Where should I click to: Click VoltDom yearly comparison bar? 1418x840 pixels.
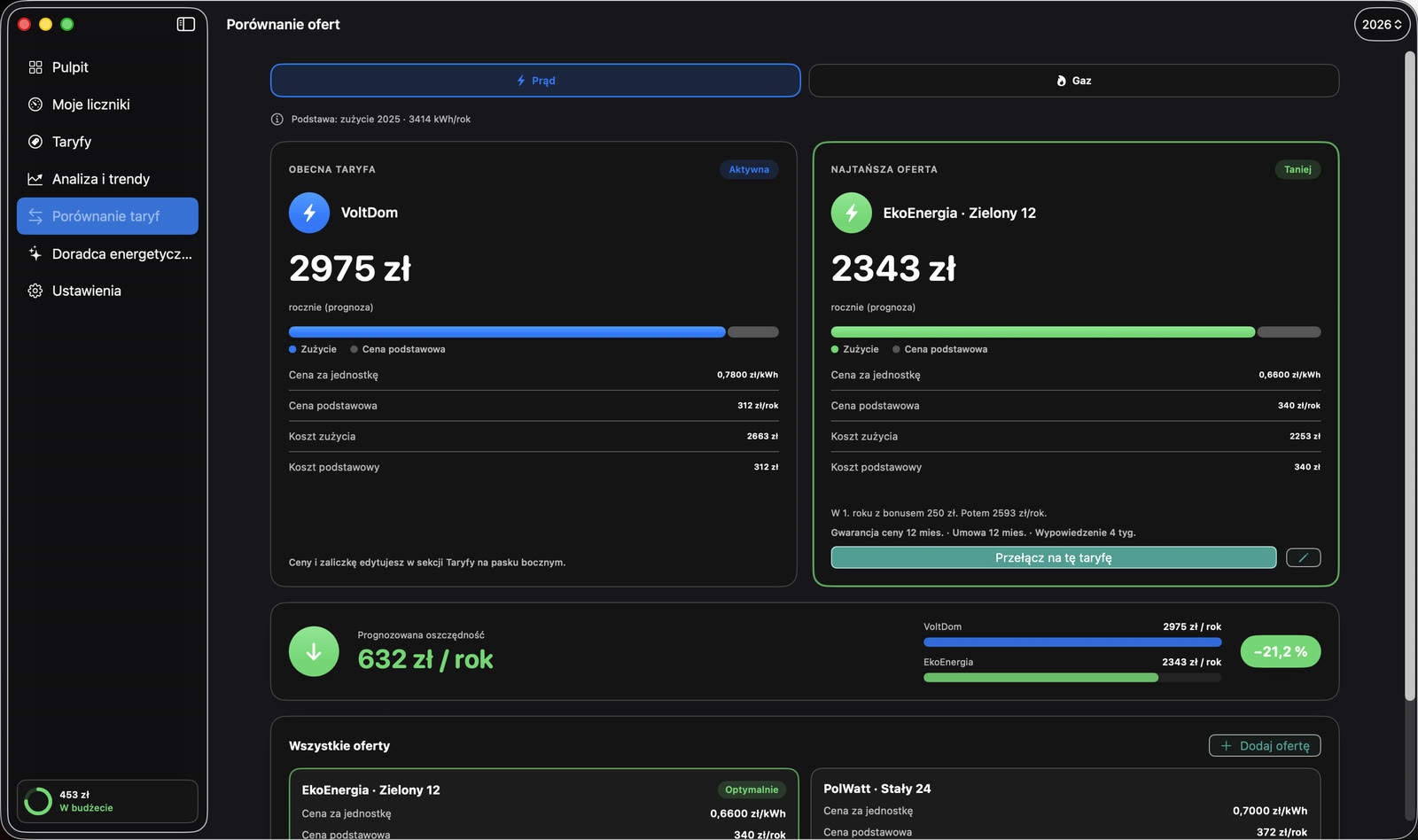pyautogui.click(x=1072, y=642)
